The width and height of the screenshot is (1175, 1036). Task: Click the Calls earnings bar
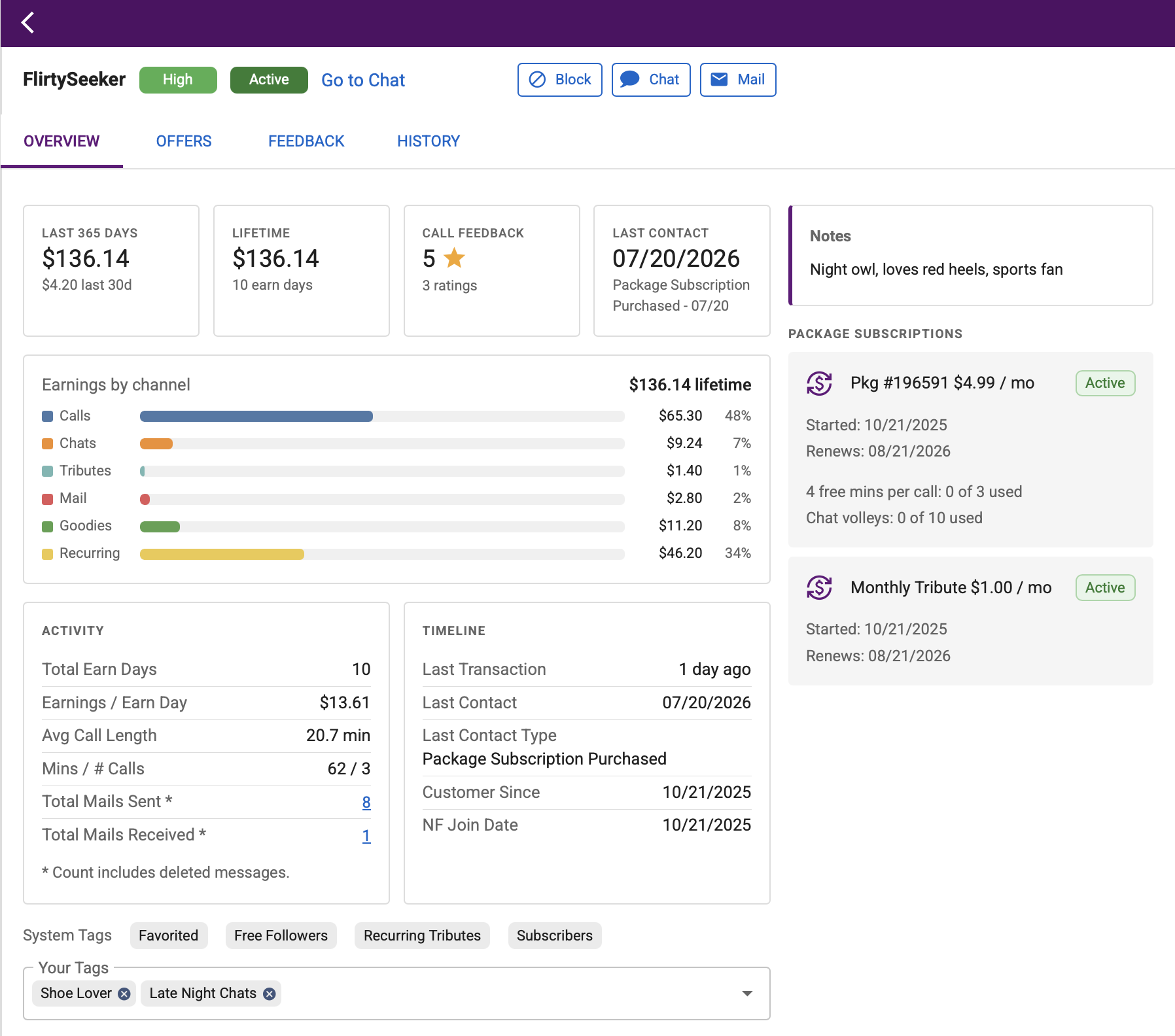256,416
